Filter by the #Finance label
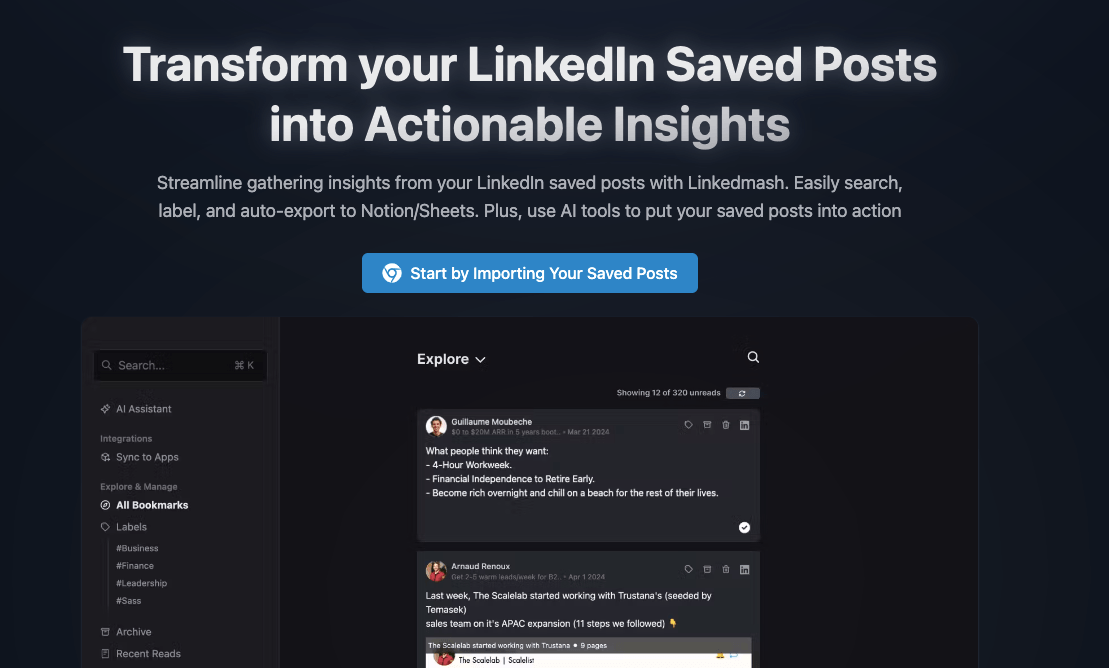The image size is (1109, 668). 135,566
